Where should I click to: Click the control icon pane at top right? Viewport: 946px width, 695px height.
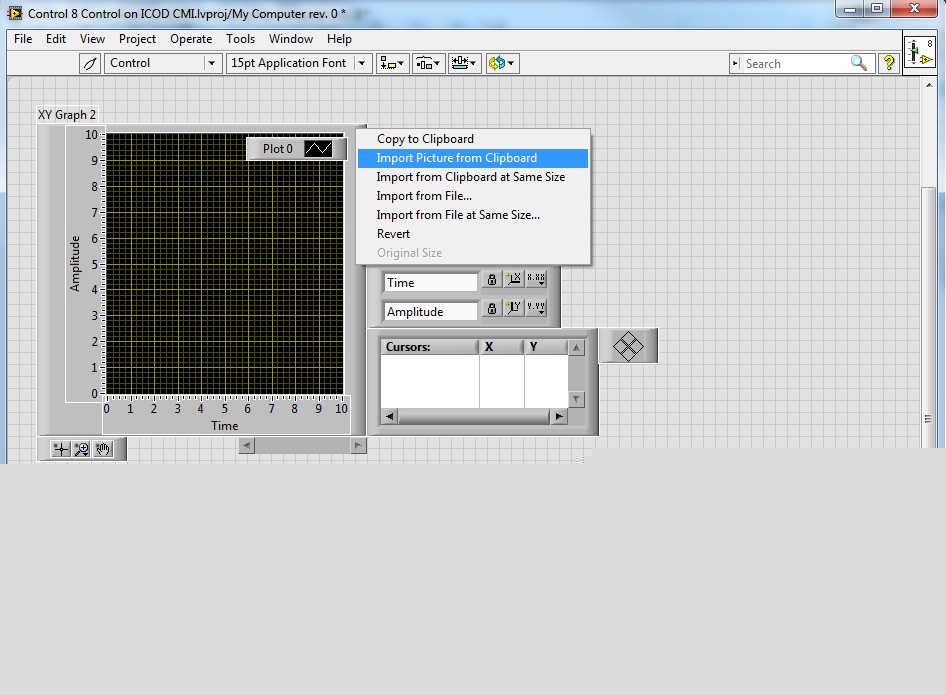click(x=920, y=52)
